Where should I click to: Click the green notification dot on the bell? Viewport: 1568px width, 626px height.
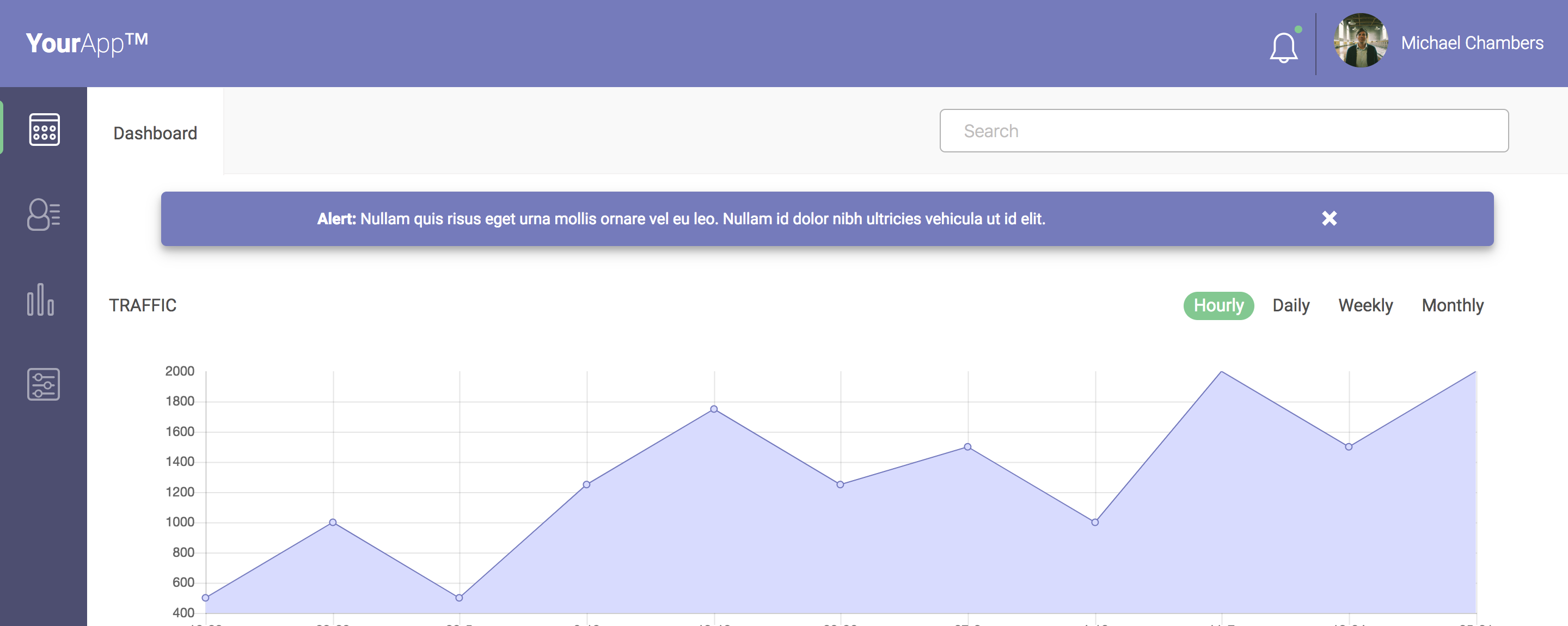pyautogui.click(x=1298, y=29)
